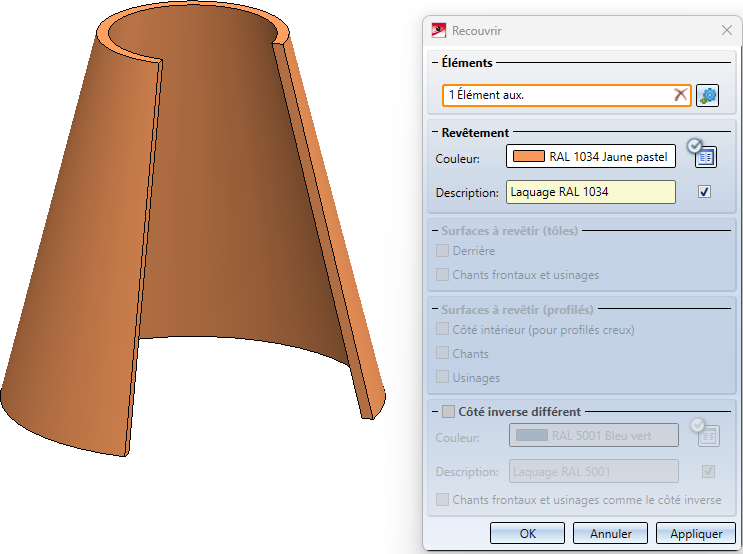
Task: Toggle the Laquage RAL 5001 description checkbox
Action: [x=708, y=472]
